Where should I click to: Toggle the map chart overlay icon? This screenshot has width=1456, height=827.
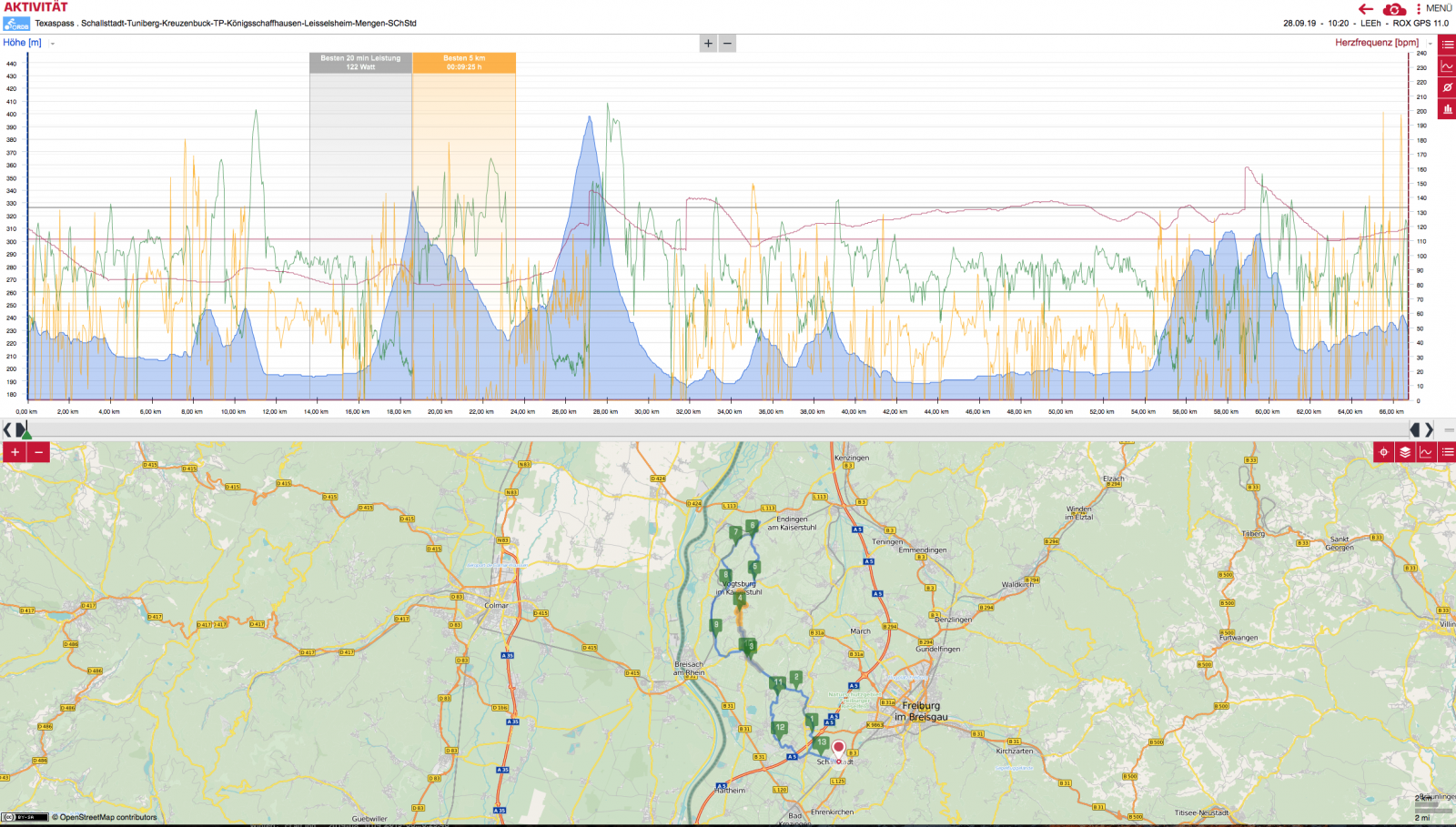pos(1426,452)
